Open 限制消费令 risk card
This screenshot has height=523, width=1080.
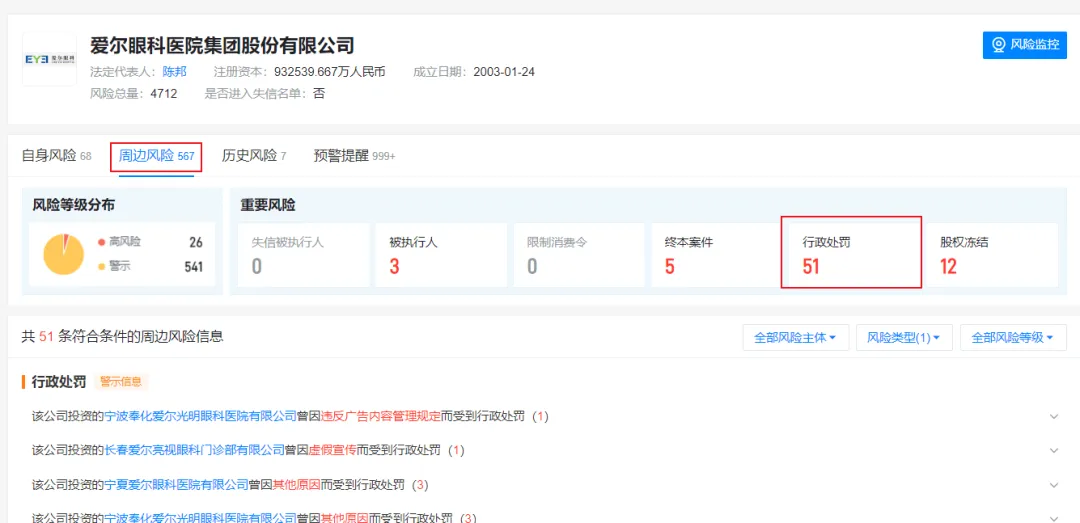click(x=579, y=254)
